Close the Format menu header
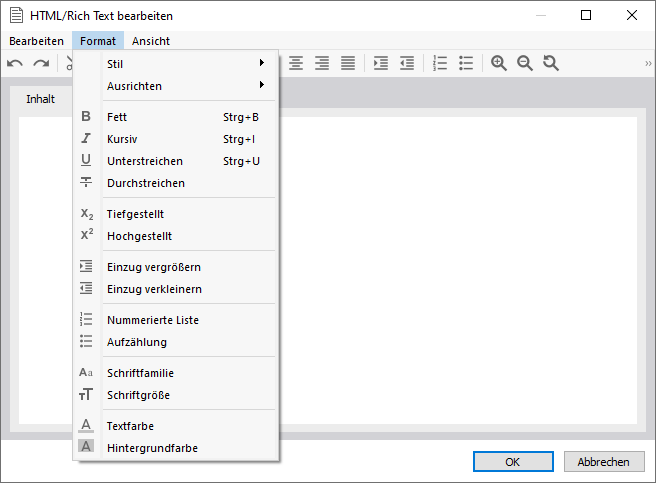 click(x=98, y=41)
